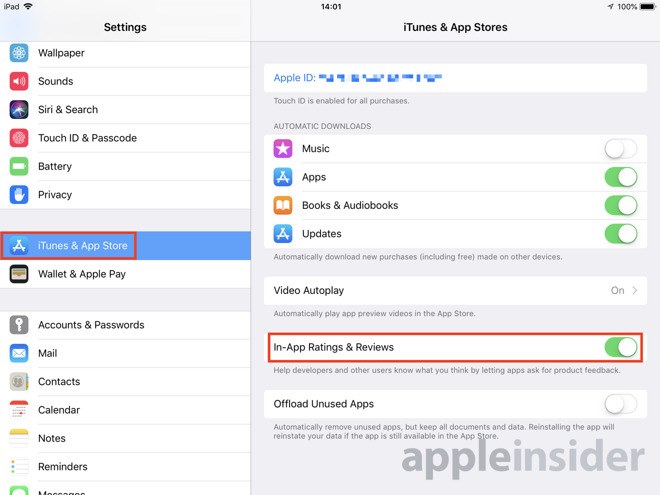Open the Privacy hand icon

click(x=19, y=194)
